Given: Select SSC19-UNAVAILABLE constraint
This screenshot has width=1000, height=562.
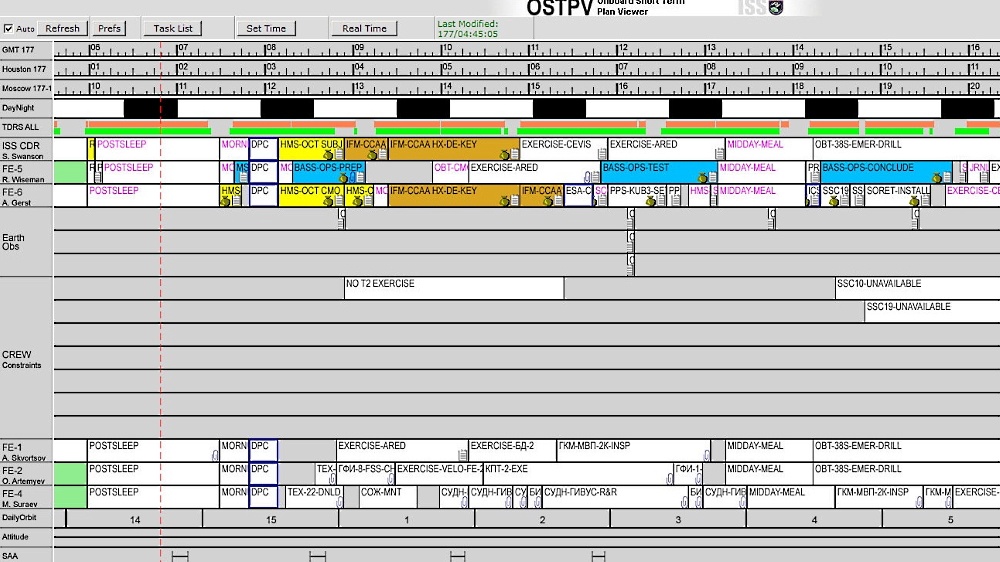Looking at the screenshot, I should coord(932,311).
